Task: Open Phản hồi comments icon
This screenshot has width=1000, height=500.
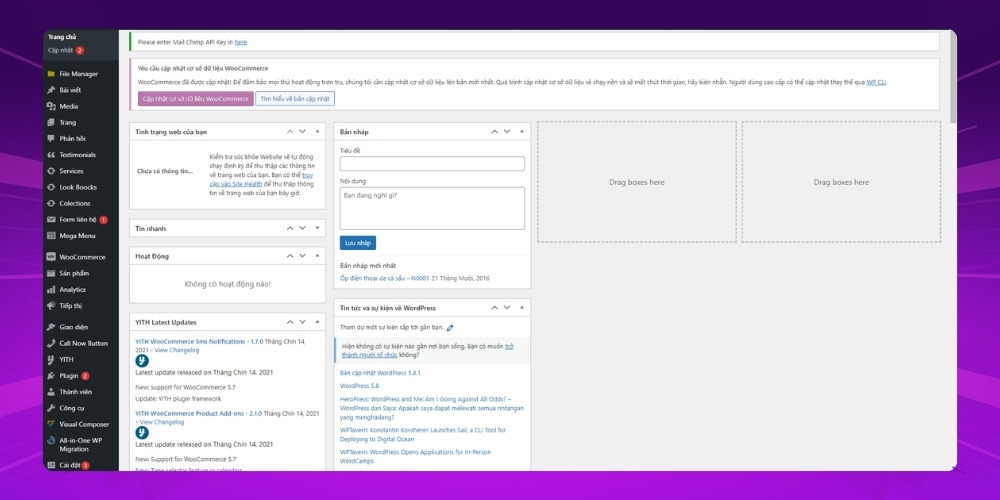Action: 51,138
